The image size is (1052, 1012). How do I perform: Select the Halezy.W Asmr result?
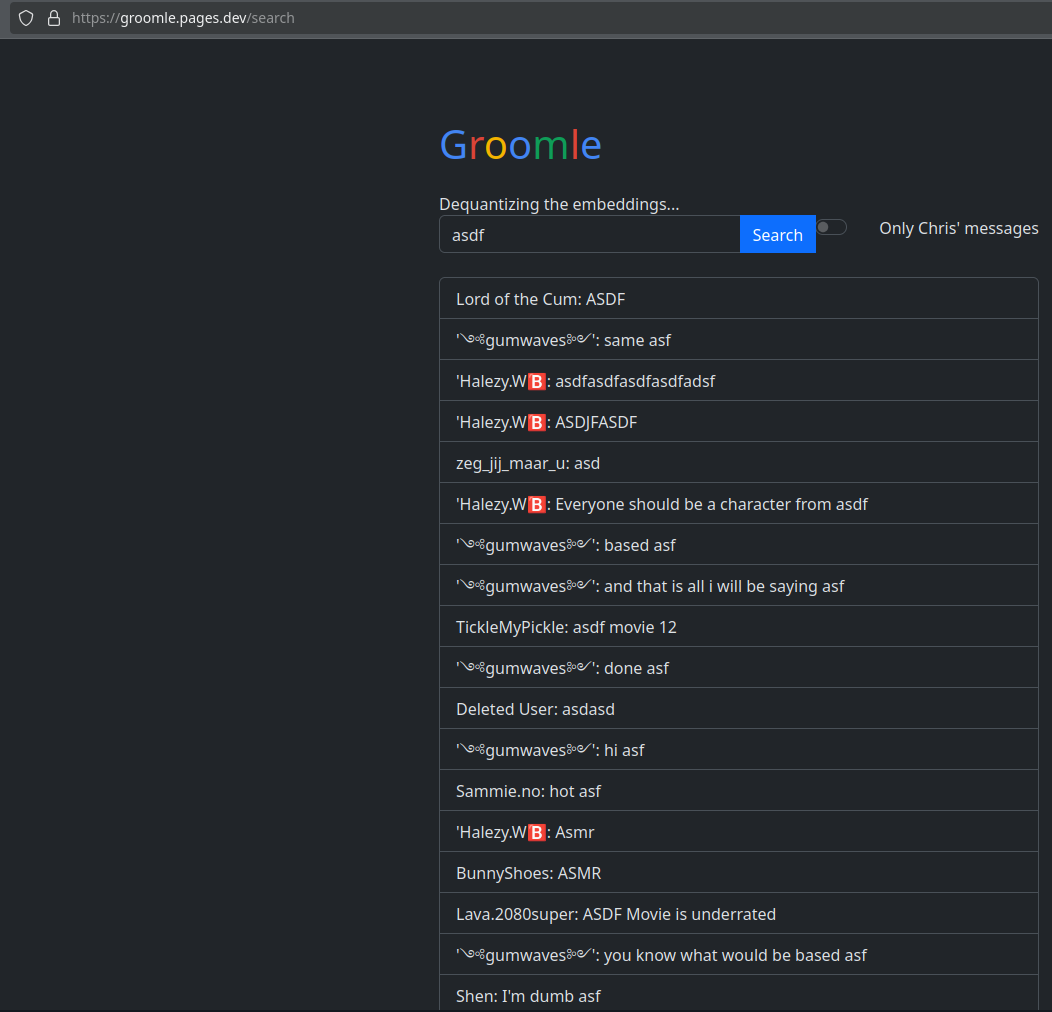739,831
